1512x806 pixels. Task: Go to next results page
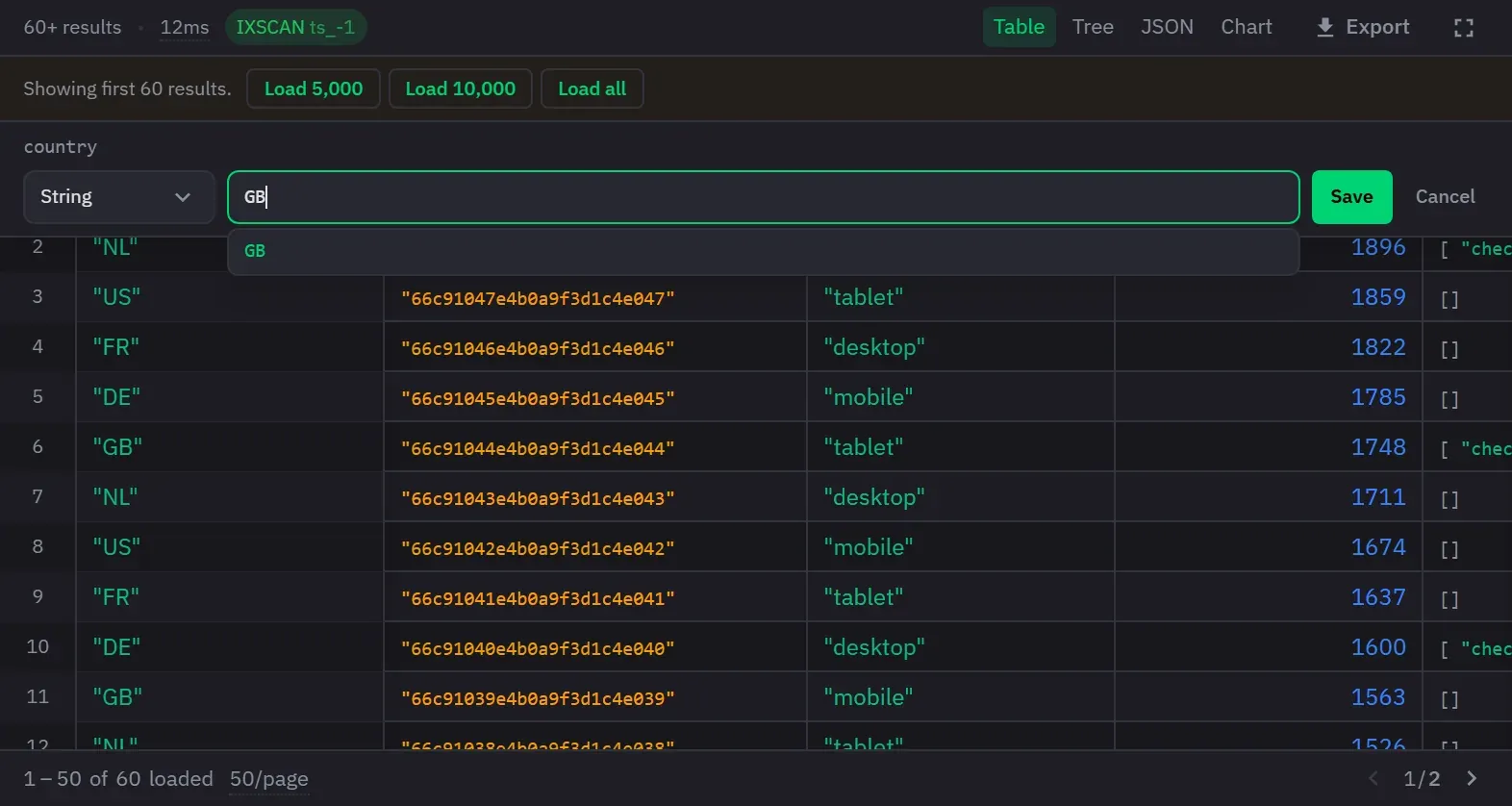click(1472, 778)
